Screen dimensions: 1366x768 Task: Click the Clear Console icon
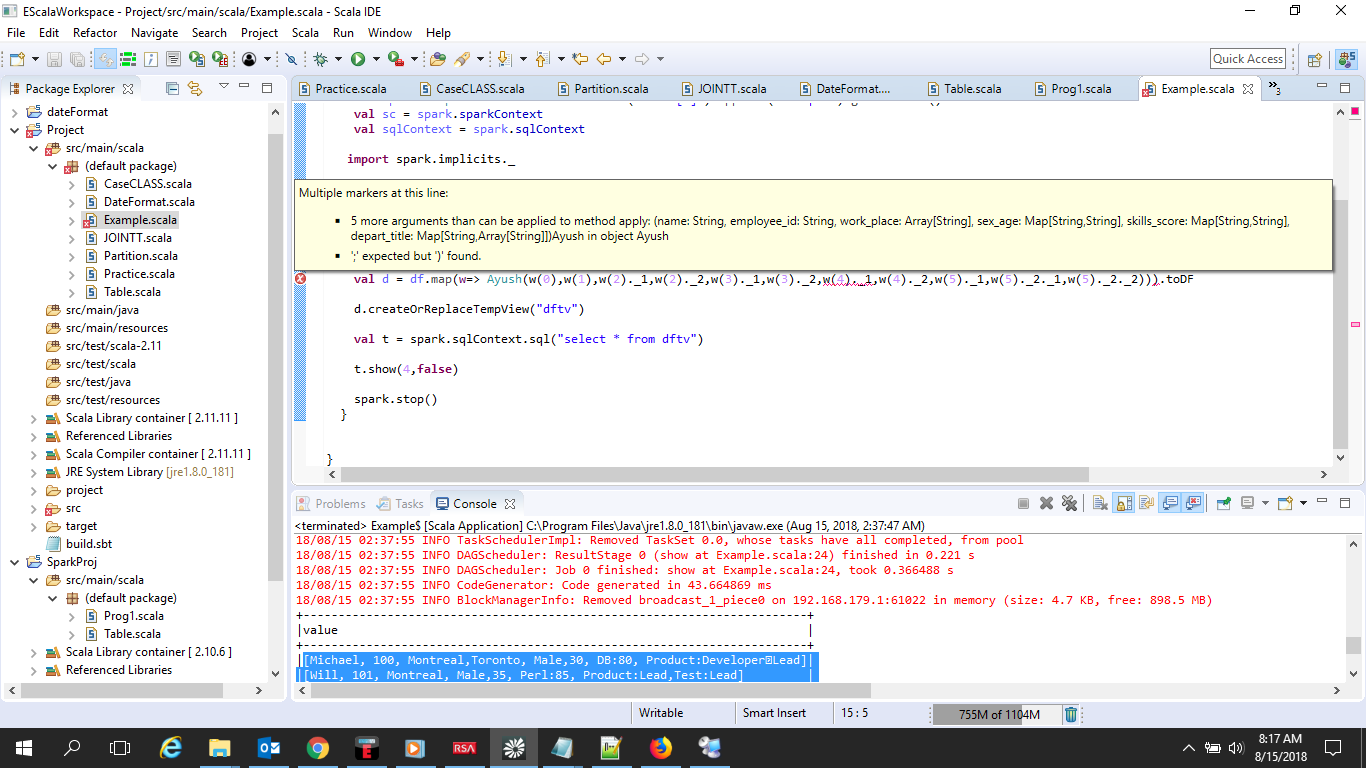click(1099, 504)
